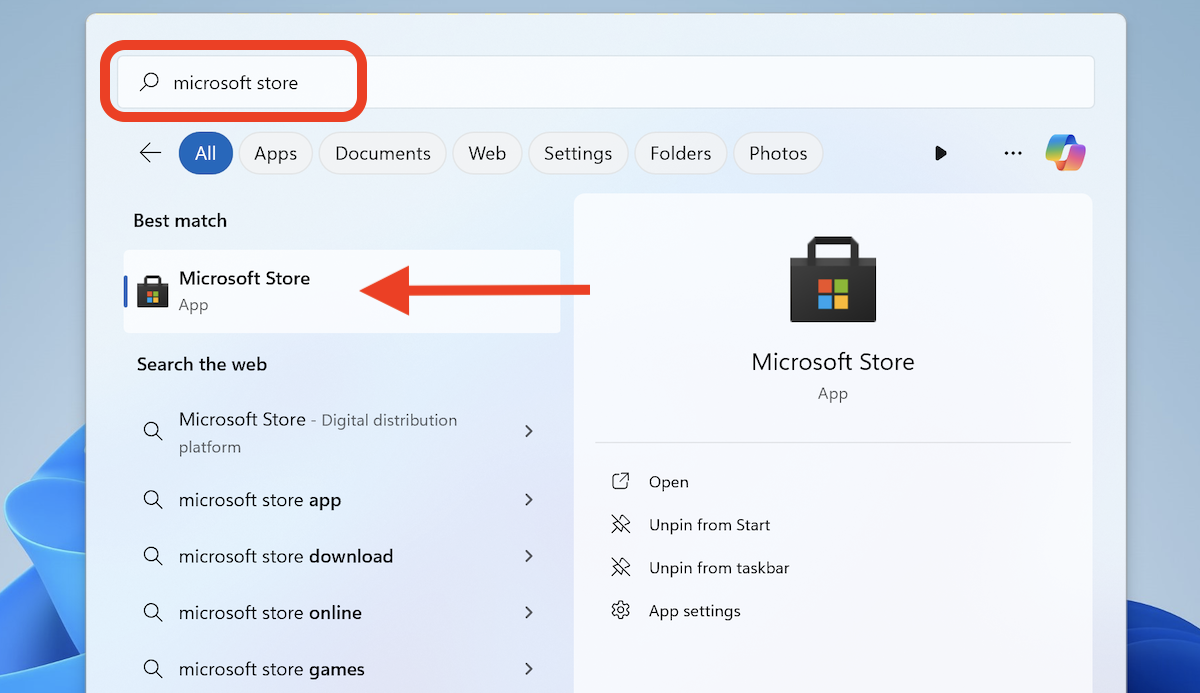This screenshot has width=1200, height=693.
Task: Select the Microsoft Store best match result
Action: click(244, 290)
